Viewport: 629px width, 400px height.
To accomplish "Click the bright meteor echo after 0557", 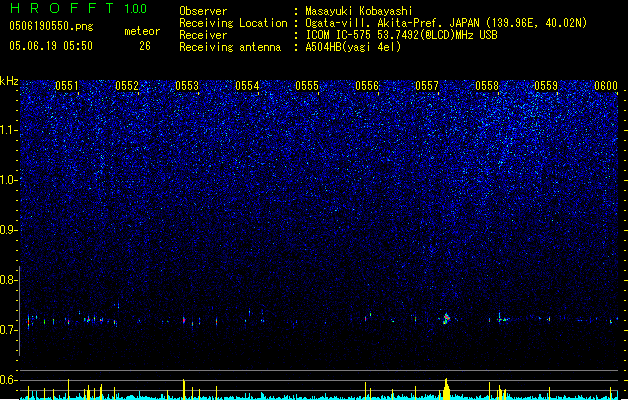I will tap(446, 319).
